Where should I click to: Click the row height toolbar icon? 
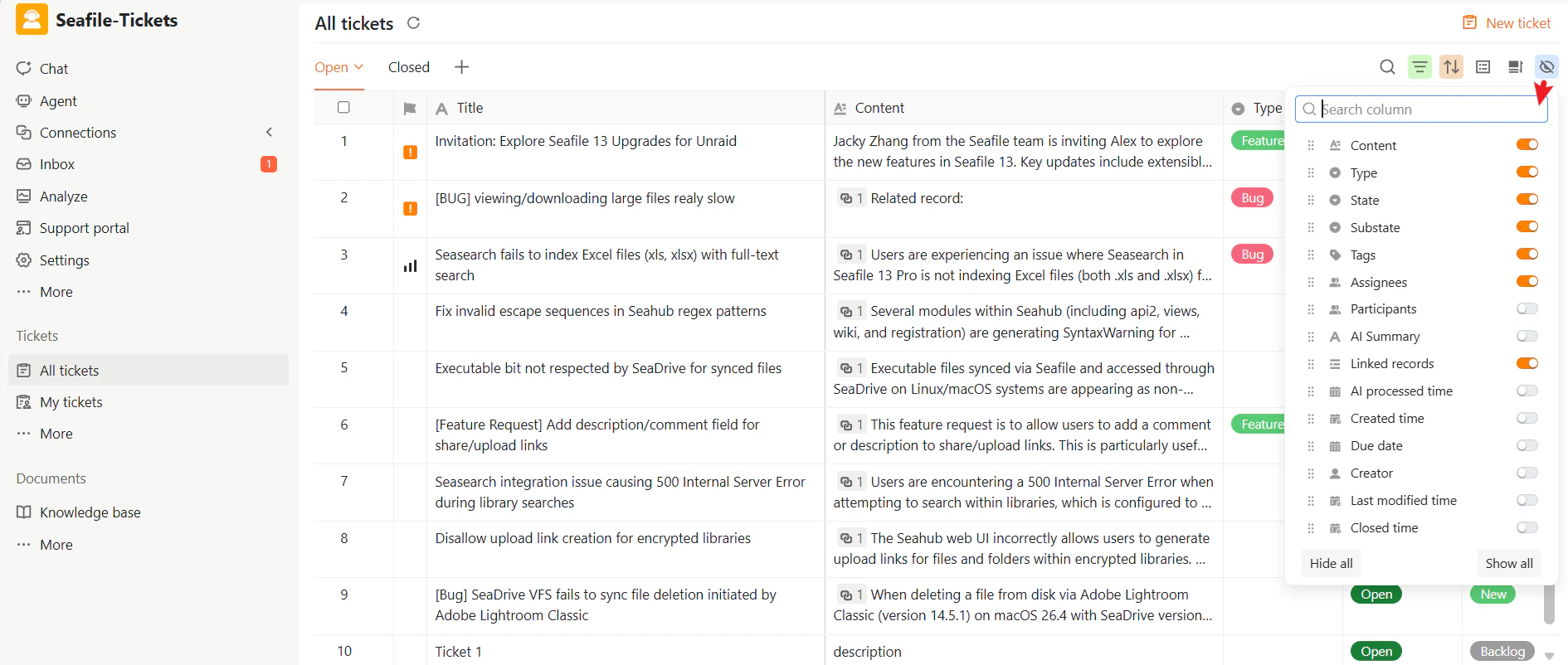(x=1483, y=67)
